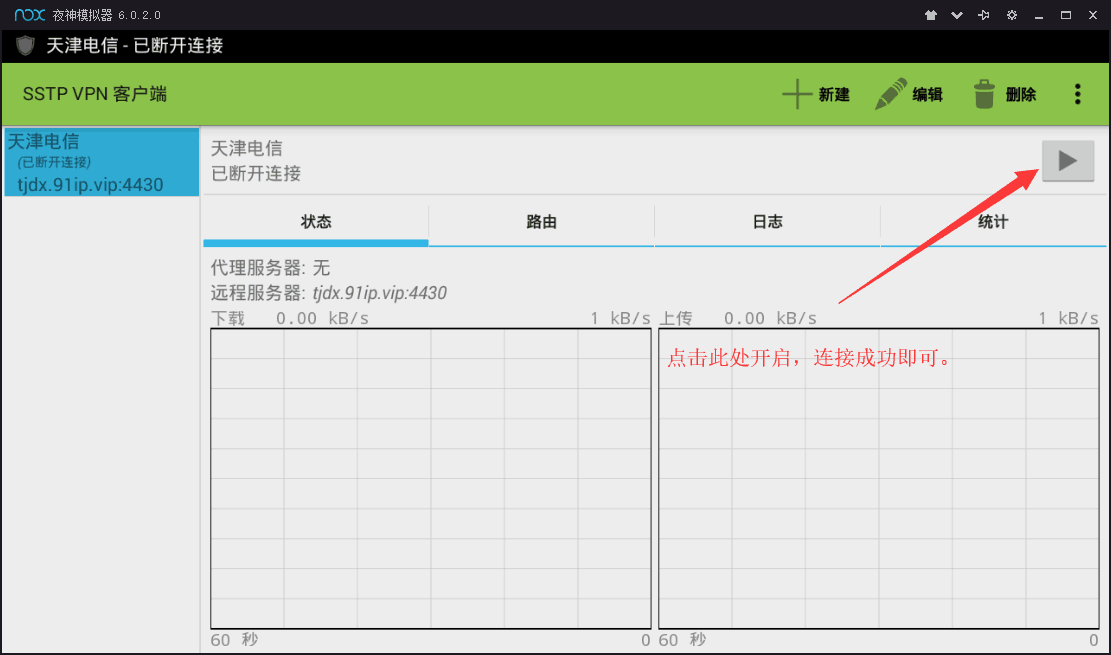Screen dimensions: 1111x655
Task: Click the 删除 button label
Action: coord(1021,95)
